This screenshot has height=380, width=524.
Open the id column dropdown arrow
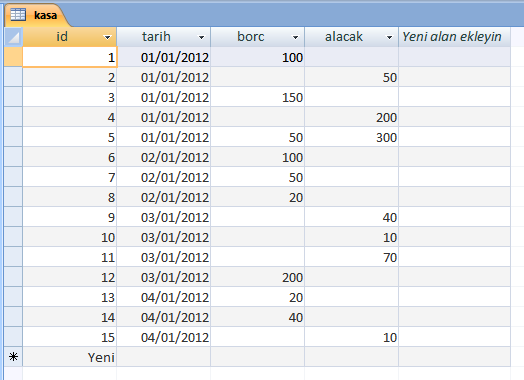(107, 37)
